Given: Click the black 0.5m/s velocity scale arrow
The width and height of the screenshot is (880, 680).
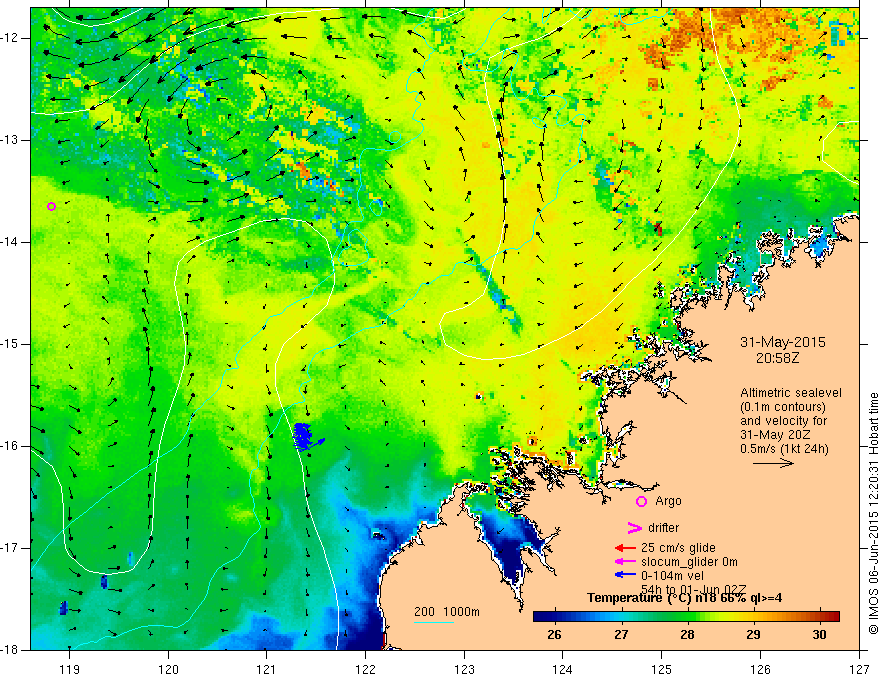Looking at the screenshot, I should (x=773, y=463).
